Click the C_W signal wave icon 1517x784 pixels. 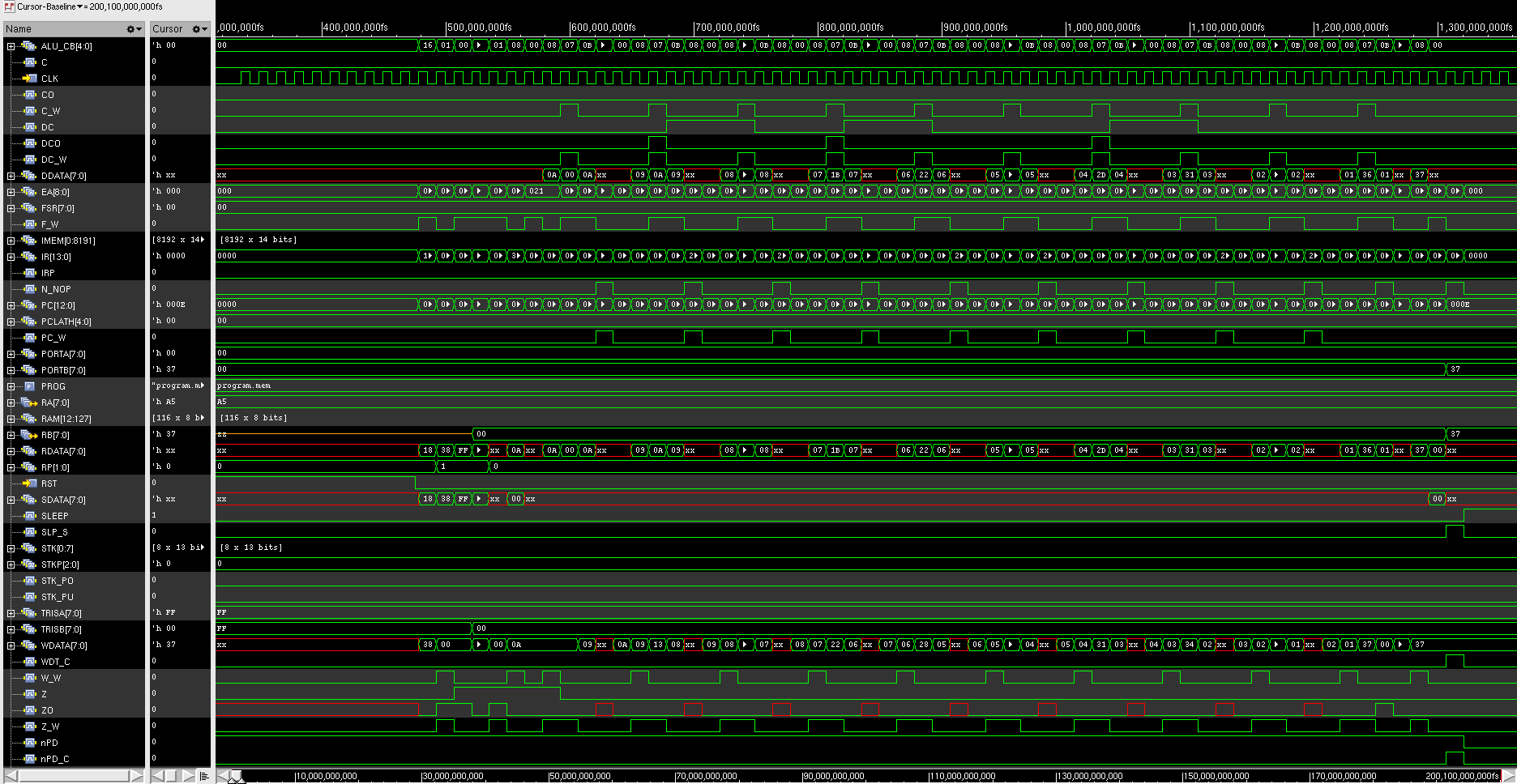[29, 111]
